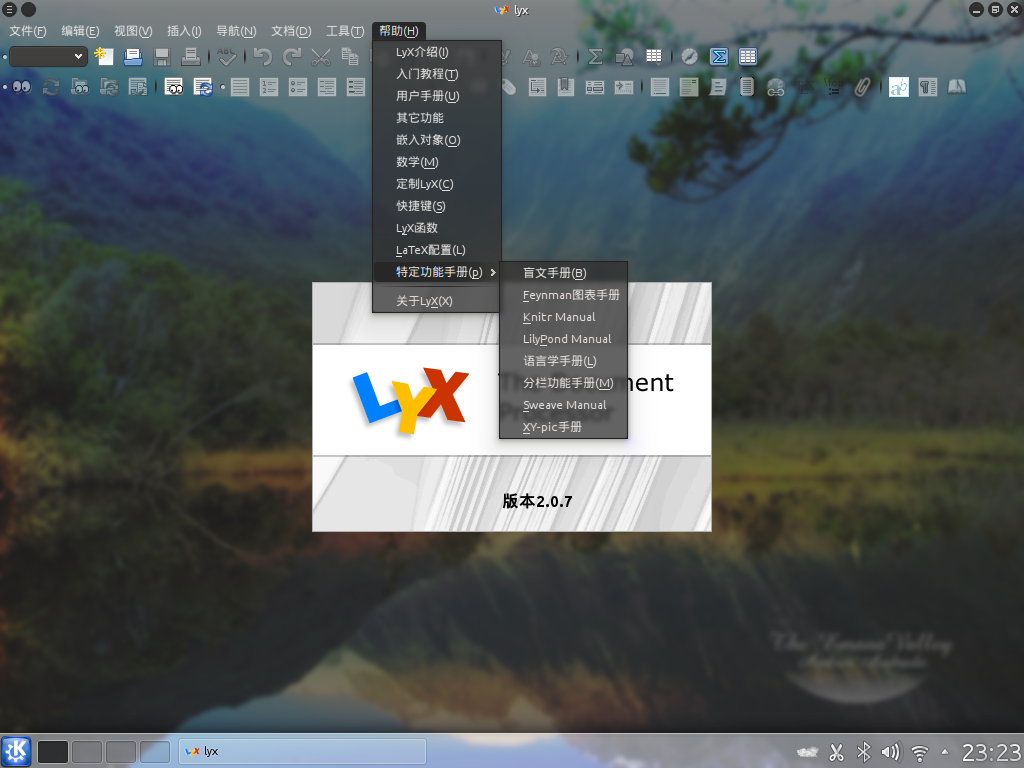Choose 定制LyX(C) from the menu
This screenshot has width=1024, height=768.
pos(437,184)
